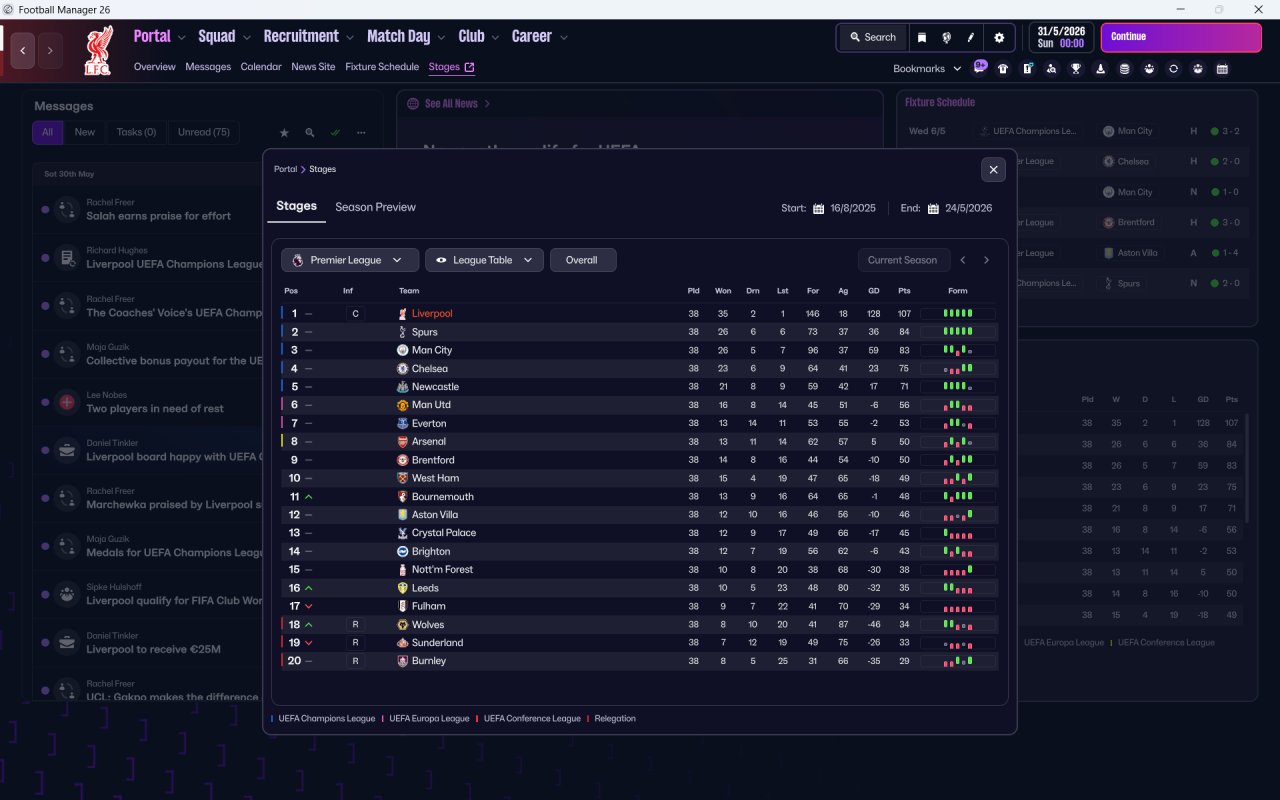Image resolution: width=1280 pixels, height=800 pixels.
Task: Show previous season with left chevron
Action: click(x=963, y=260)
